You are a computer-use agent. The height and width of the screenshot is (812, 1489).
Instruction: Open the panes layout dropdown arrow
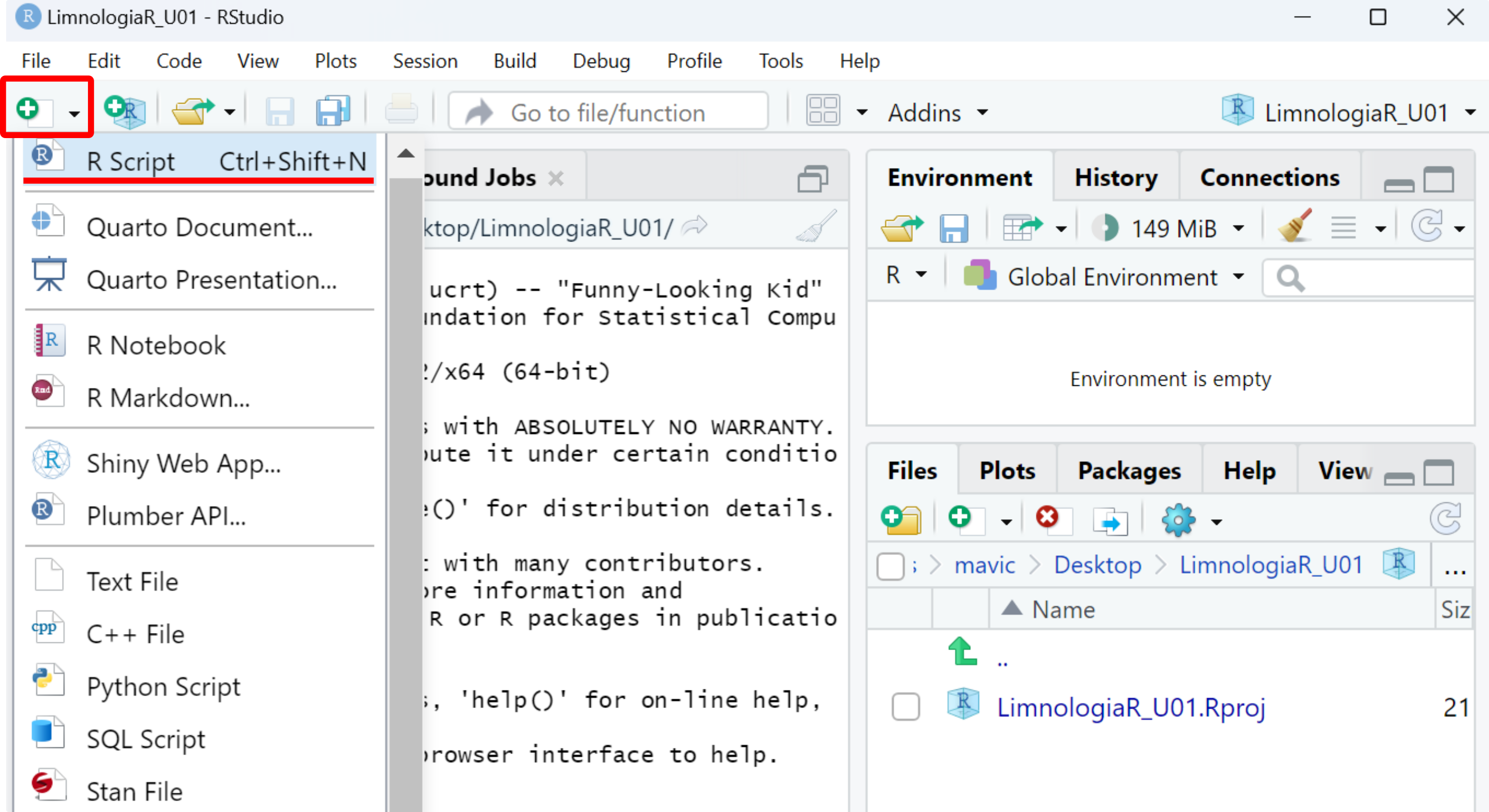click(861, 112)
